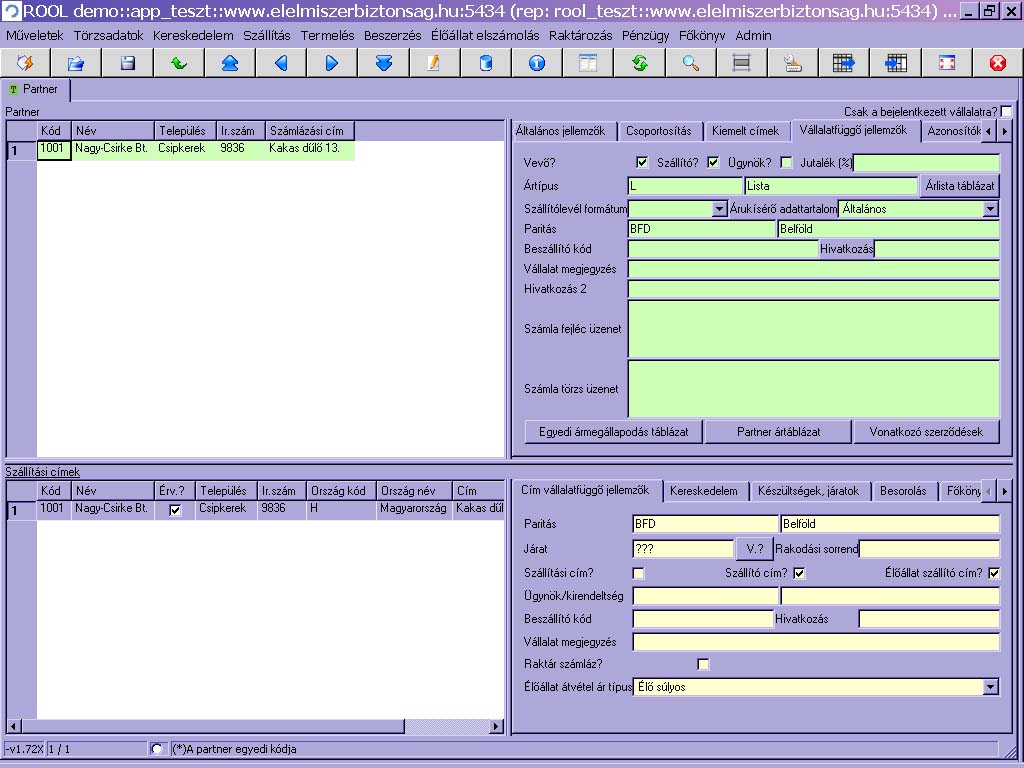
Task: Click the magnifier search toolbar icon
Action: click(x=691, y=63)
